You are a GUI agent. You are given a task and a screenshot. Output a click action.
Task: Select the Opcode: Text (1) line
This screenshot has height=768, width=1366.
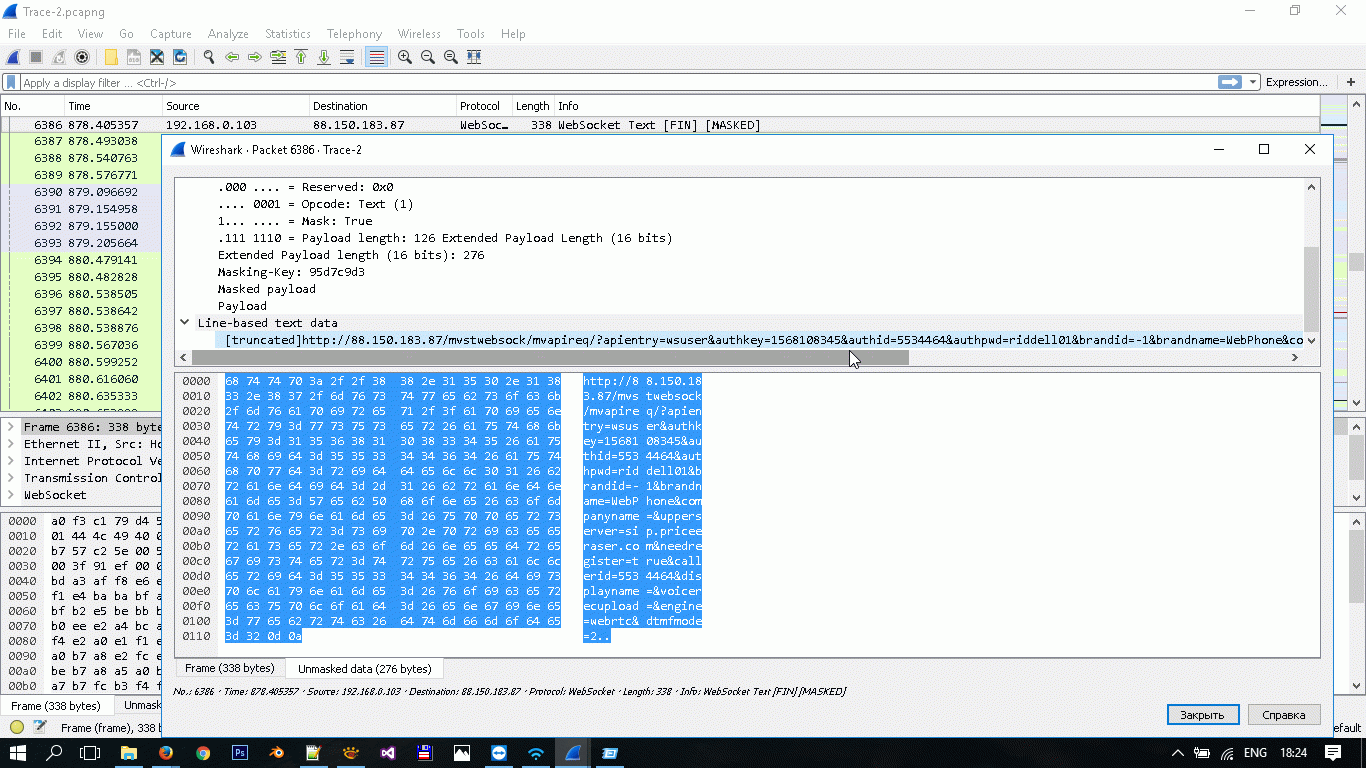315,204
